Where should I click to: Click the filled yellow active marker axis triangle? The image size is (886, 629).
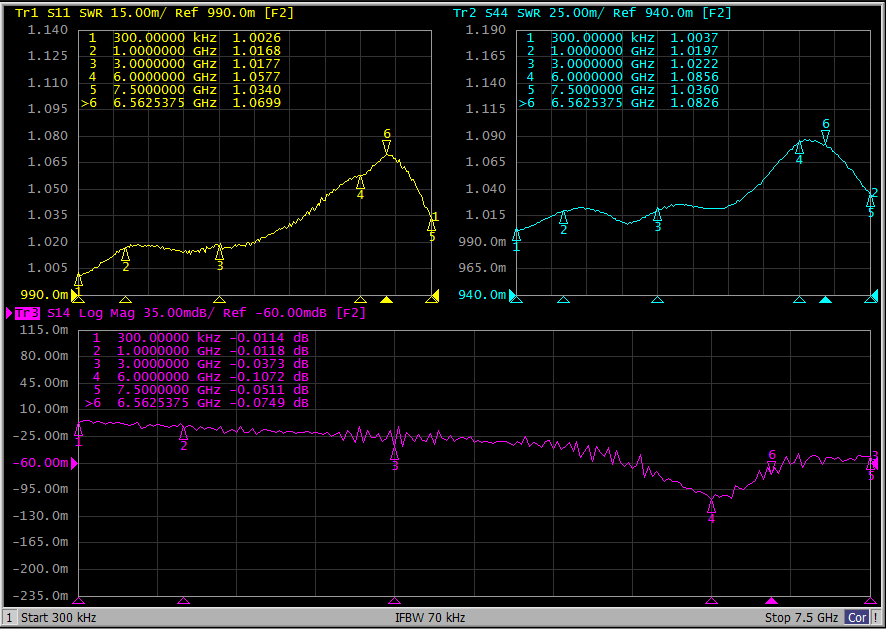(388, 299)
